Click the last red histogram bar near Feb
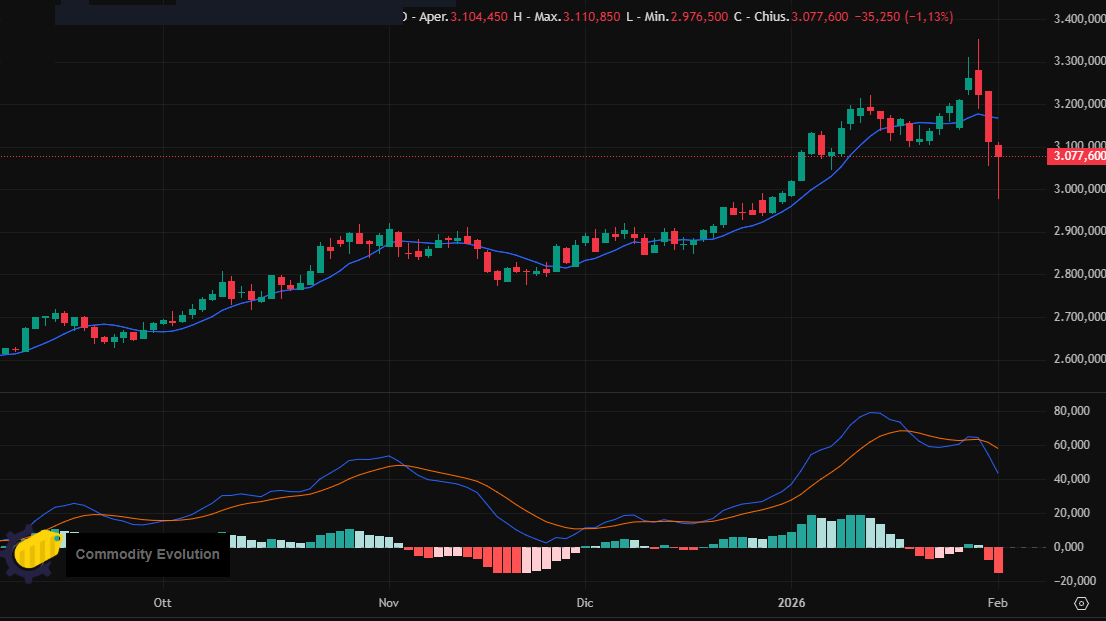 (998, 560)
